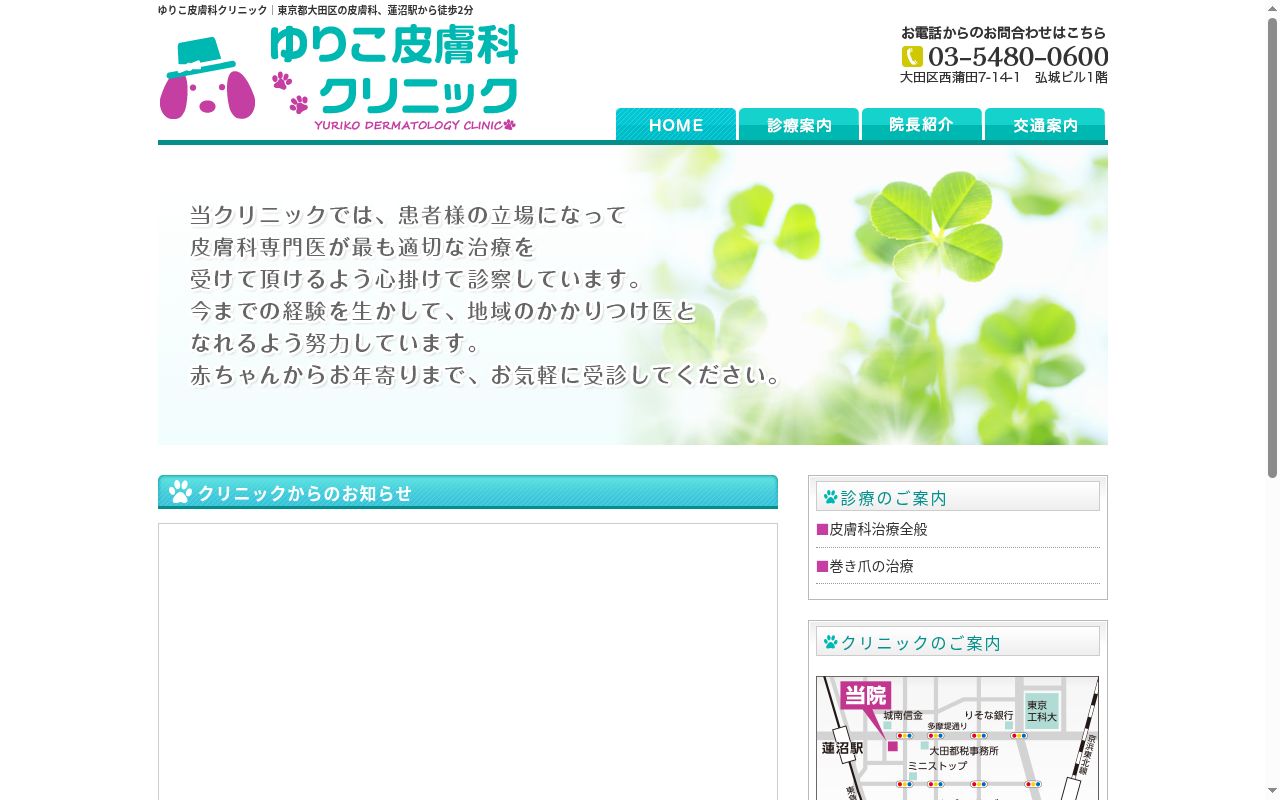The width and height of the screenshot is (1280, 800).
Task: Click the dog mascot logo image
Action: tap(207, 78)
